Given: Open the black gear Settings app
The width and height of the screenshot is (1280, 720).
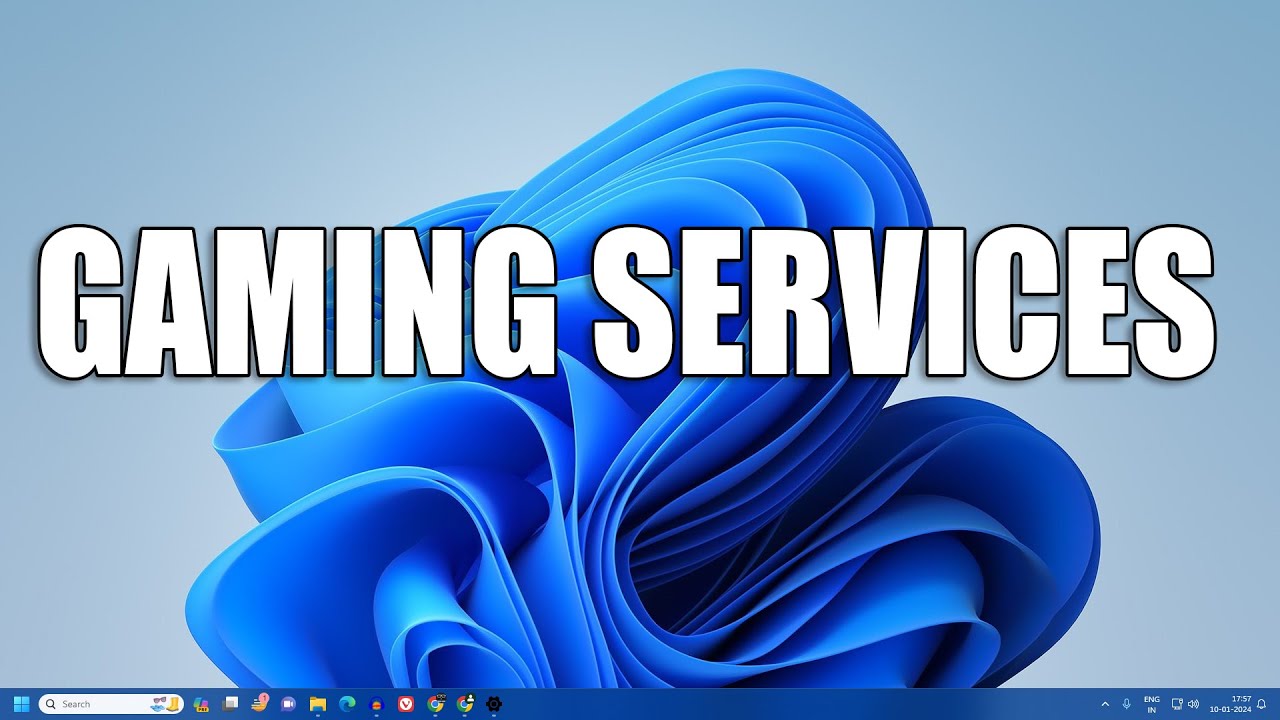Looking at the screenshot, I should pos(494,704).
